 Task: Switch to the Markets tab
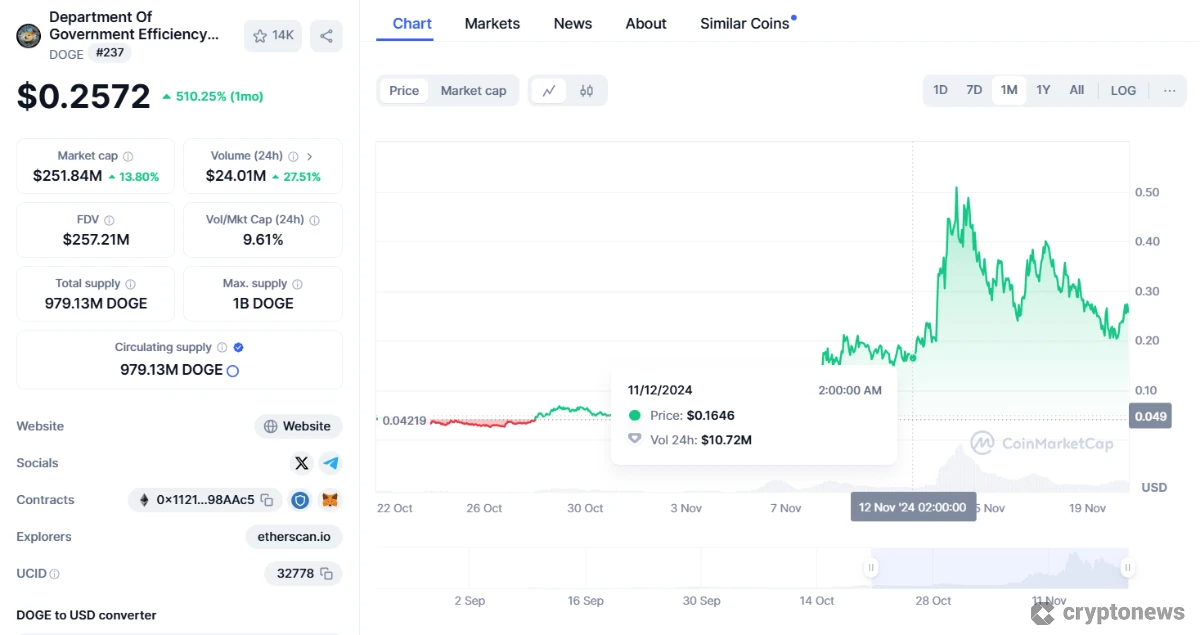[x=492, y=23]
